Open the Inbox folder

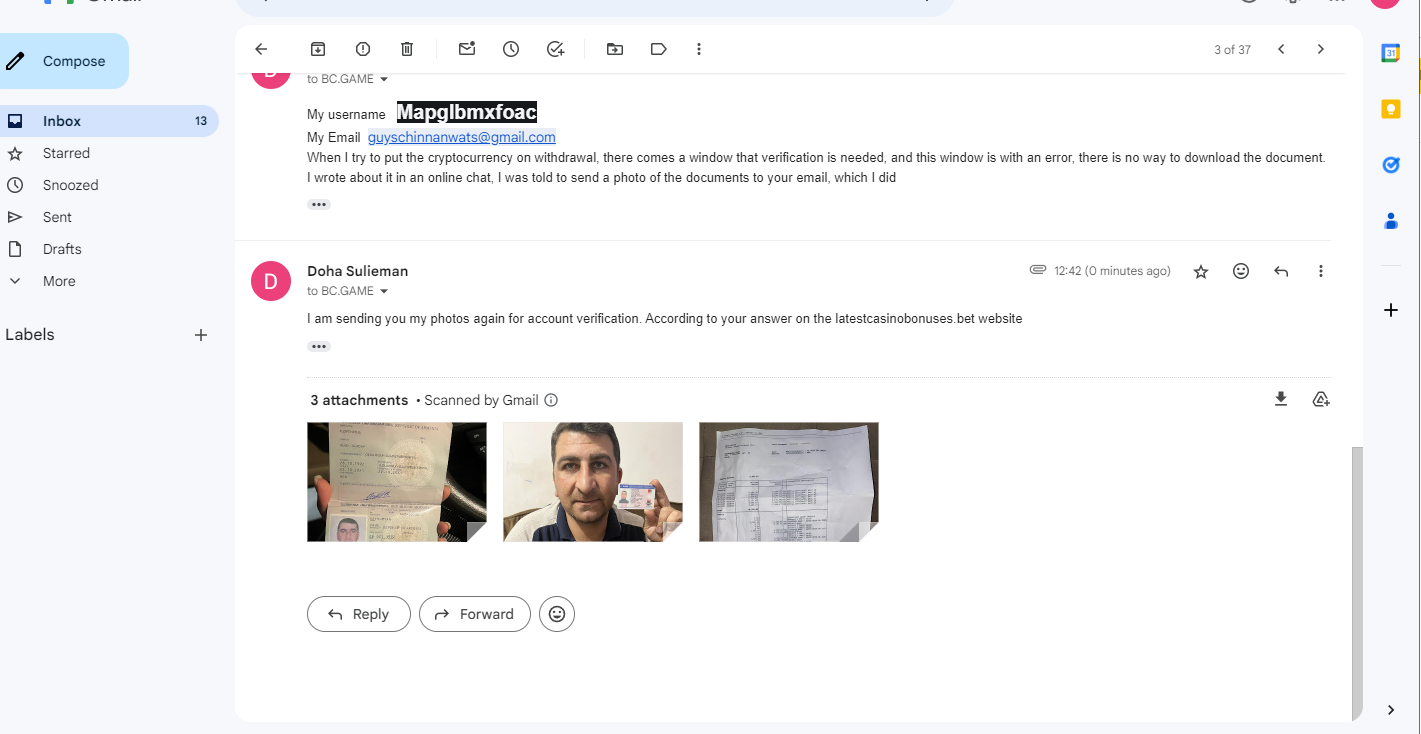pyautogui.click(x=109, y=121)
